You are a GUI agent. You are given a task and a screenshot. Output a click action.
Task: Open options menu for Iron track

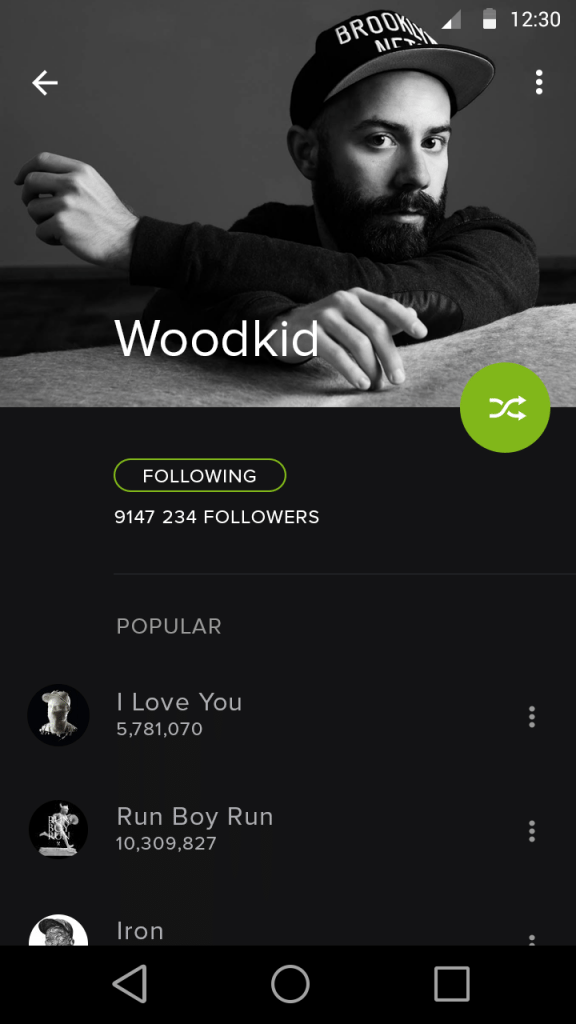point(532,940)
